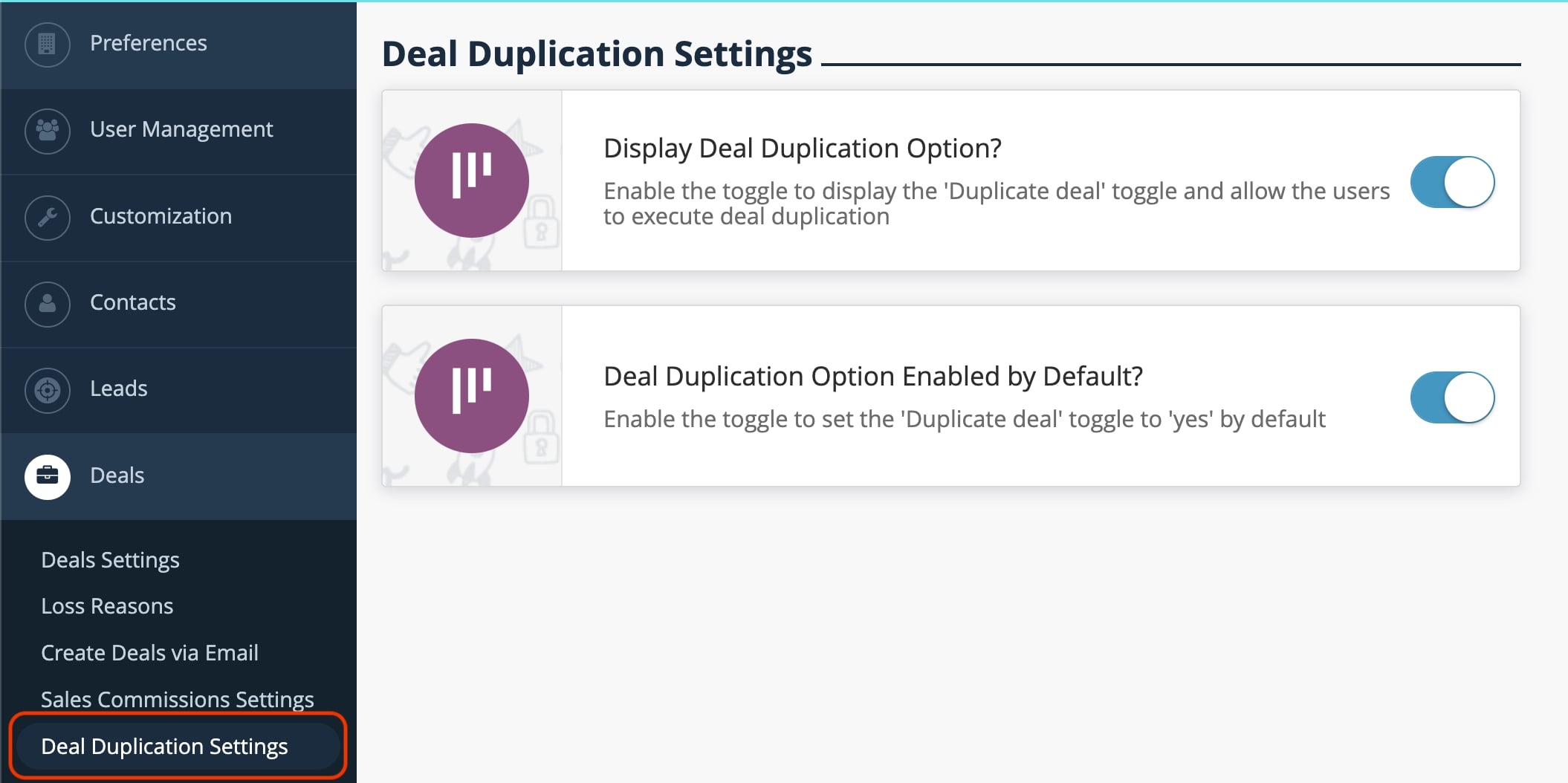Click the purple logo beside Display Deal Duplication

(471, 181)
